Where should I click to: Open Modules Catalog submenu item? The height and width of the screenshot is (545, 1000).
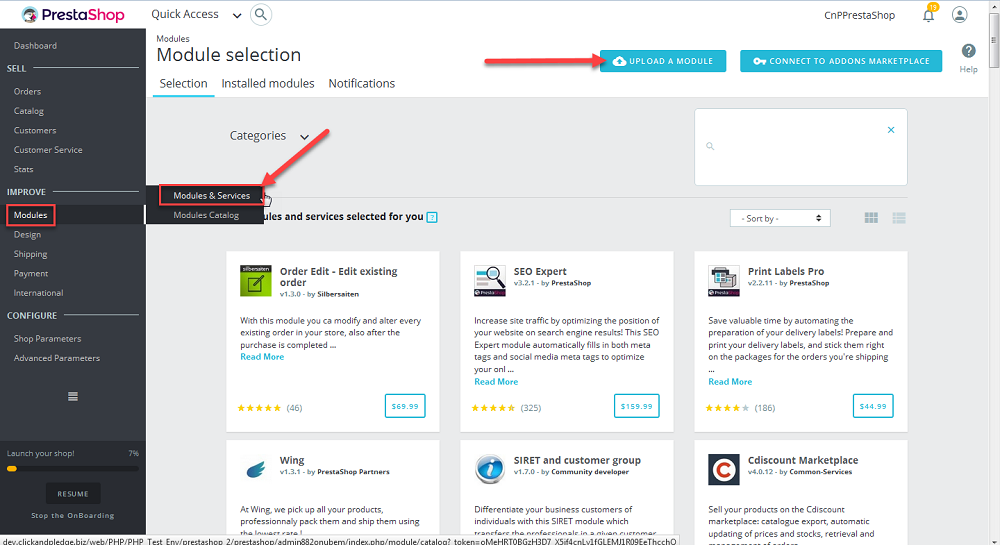click(x=206, y=215)
